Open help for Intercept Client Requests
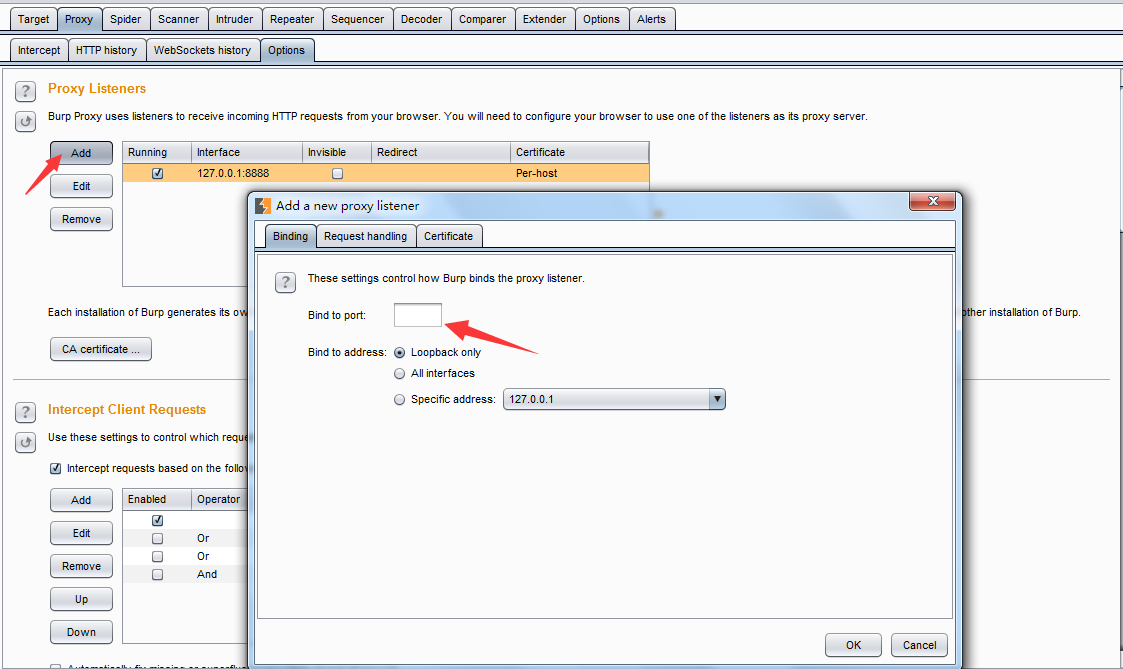Viewport: 1123px width, 669px height. [x=25, y=412]
